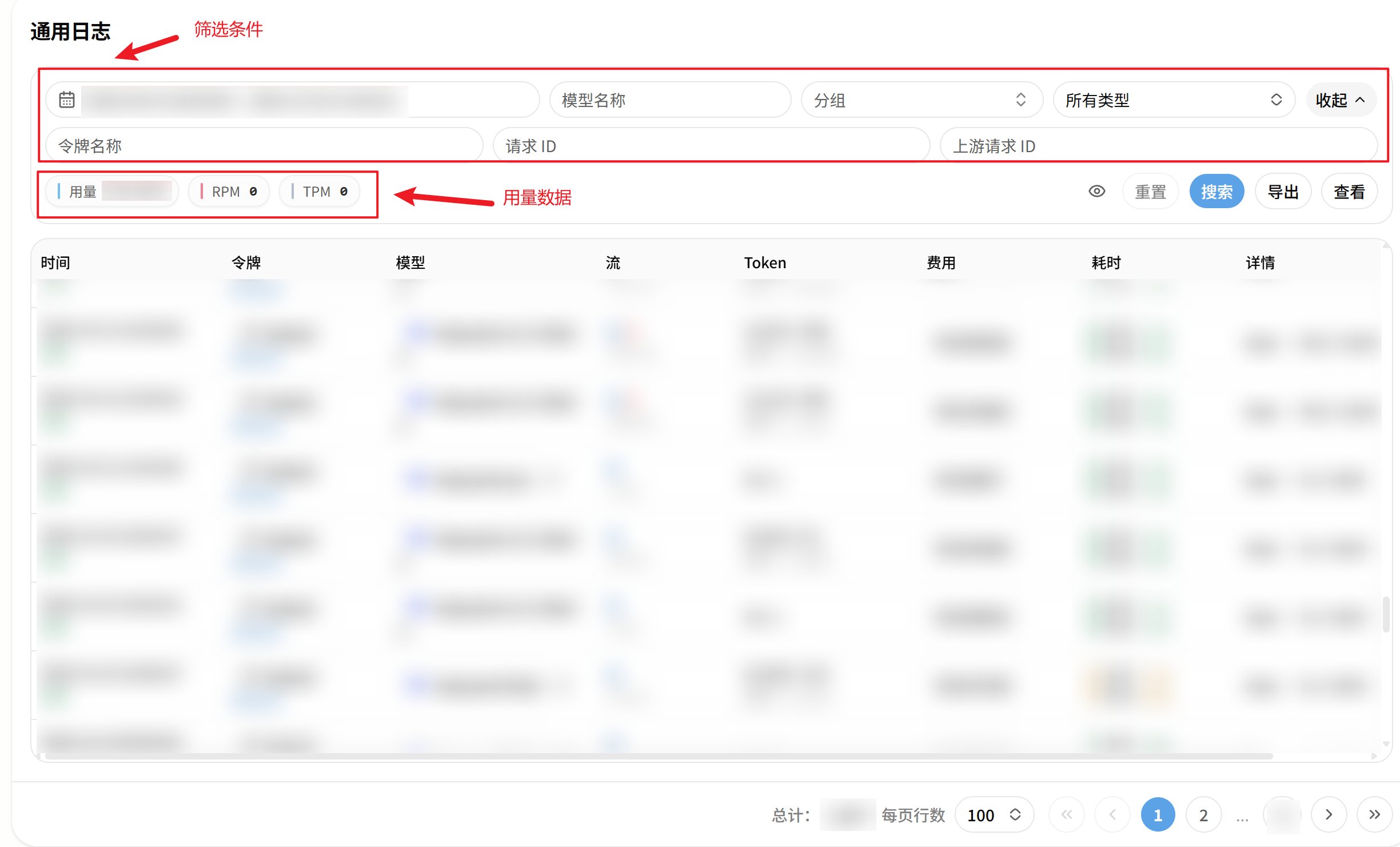The height and width of the screenshot is (847, 1400).
Task: Click the 详情 column header
Action: (1261, 263)
